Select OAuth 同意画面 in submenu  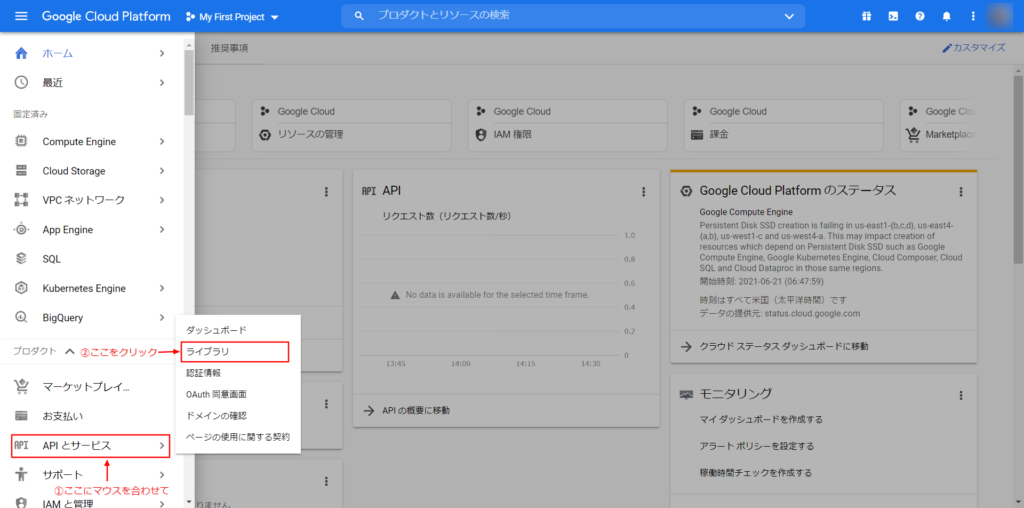point(216,394)
